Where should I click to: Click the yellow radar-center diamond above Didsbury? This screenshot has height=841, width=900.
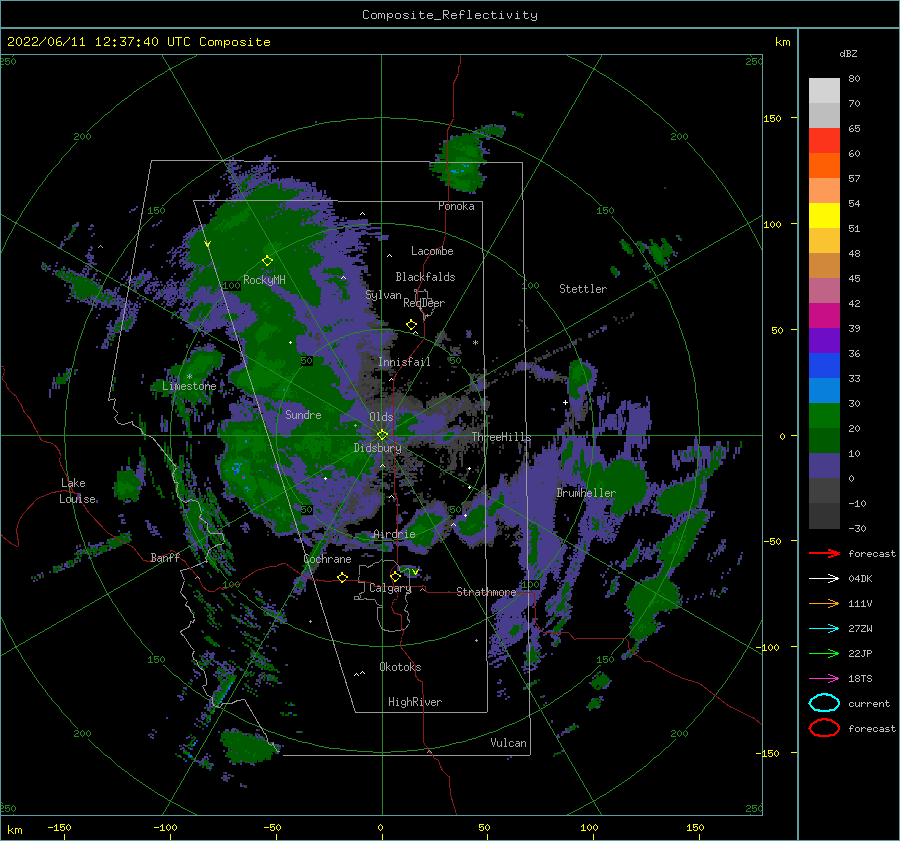382,435
